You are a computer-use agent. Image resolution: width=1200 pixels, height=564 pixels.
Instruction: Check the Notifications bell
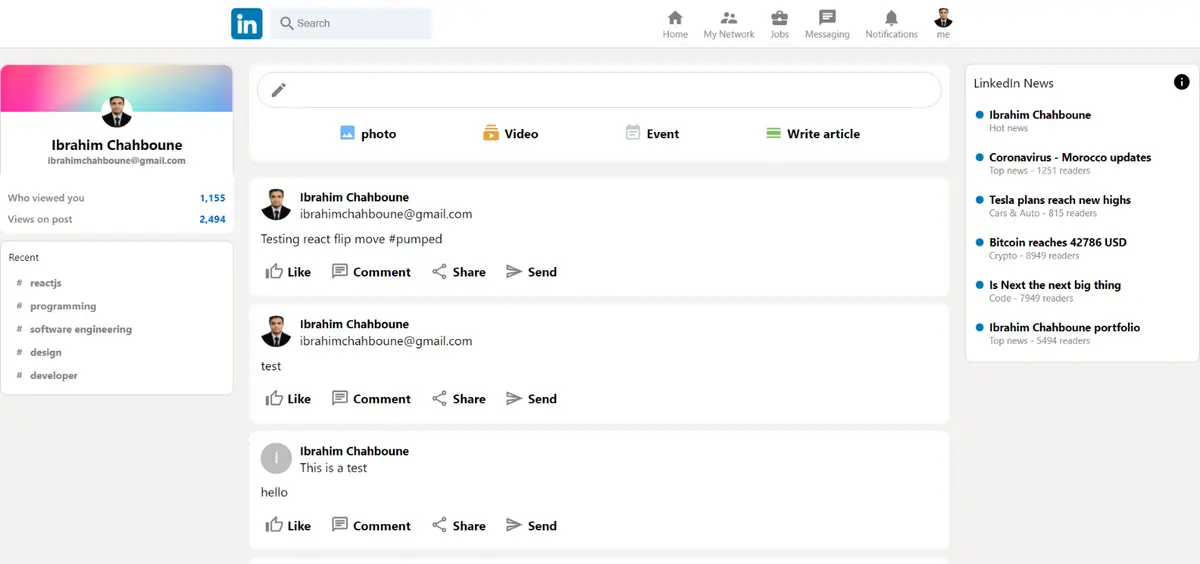891,18
